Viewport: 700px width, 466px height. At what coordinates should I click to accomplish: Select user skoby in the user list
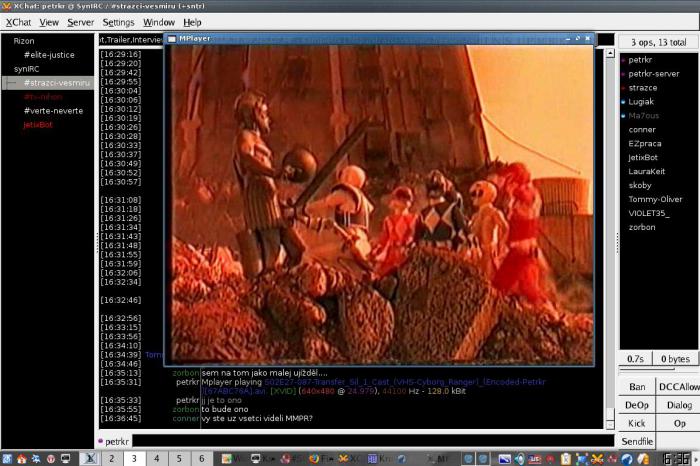(x=640, y=185)
